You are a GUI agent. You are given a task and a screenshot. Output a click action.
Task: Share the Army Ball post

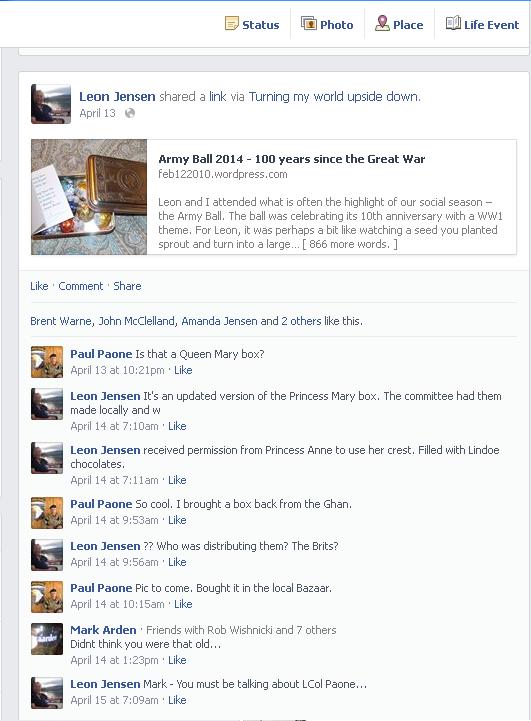[127, 286]
